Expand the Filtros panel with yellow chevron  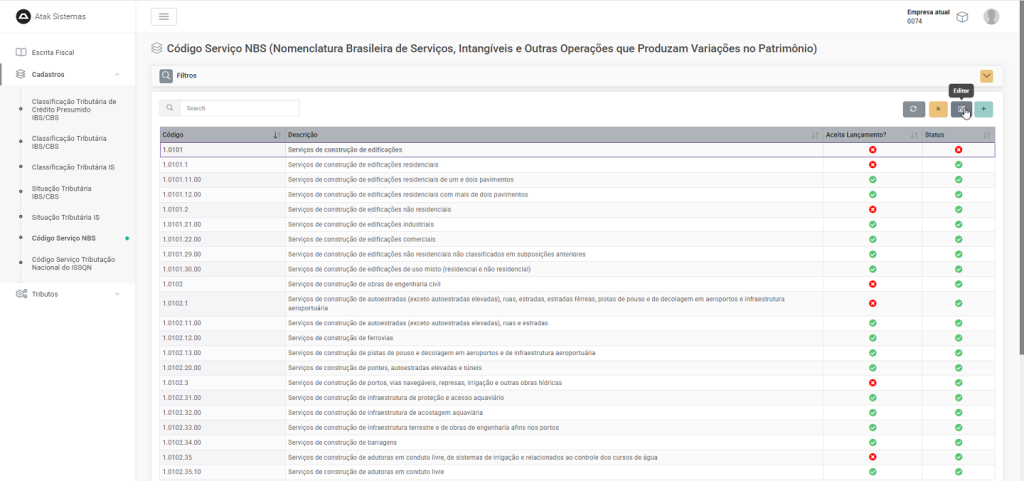point(986,75)
